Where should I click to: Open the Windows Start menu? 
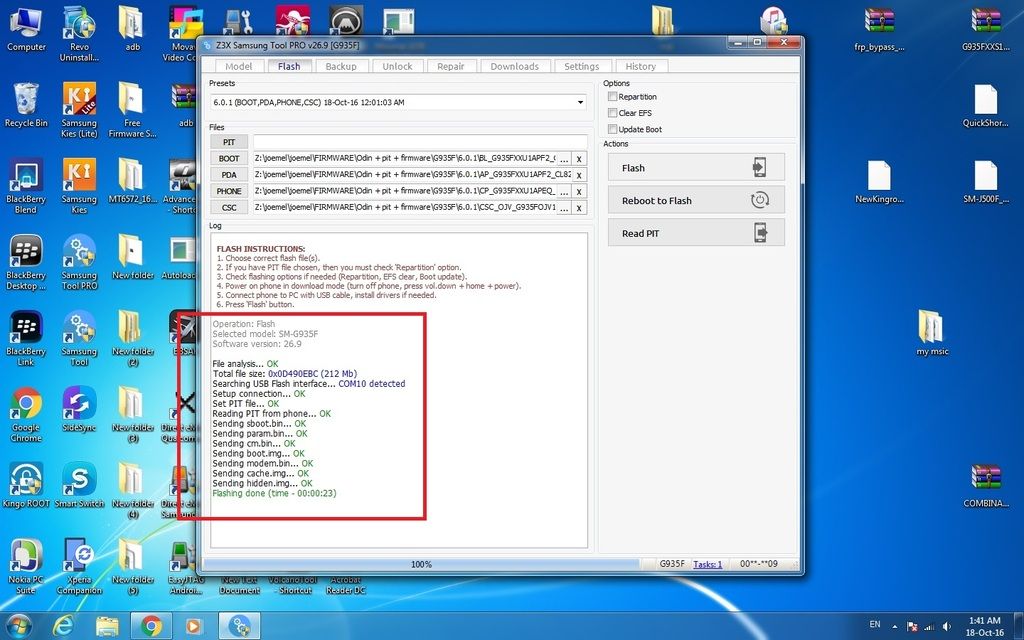coord(19,626)
